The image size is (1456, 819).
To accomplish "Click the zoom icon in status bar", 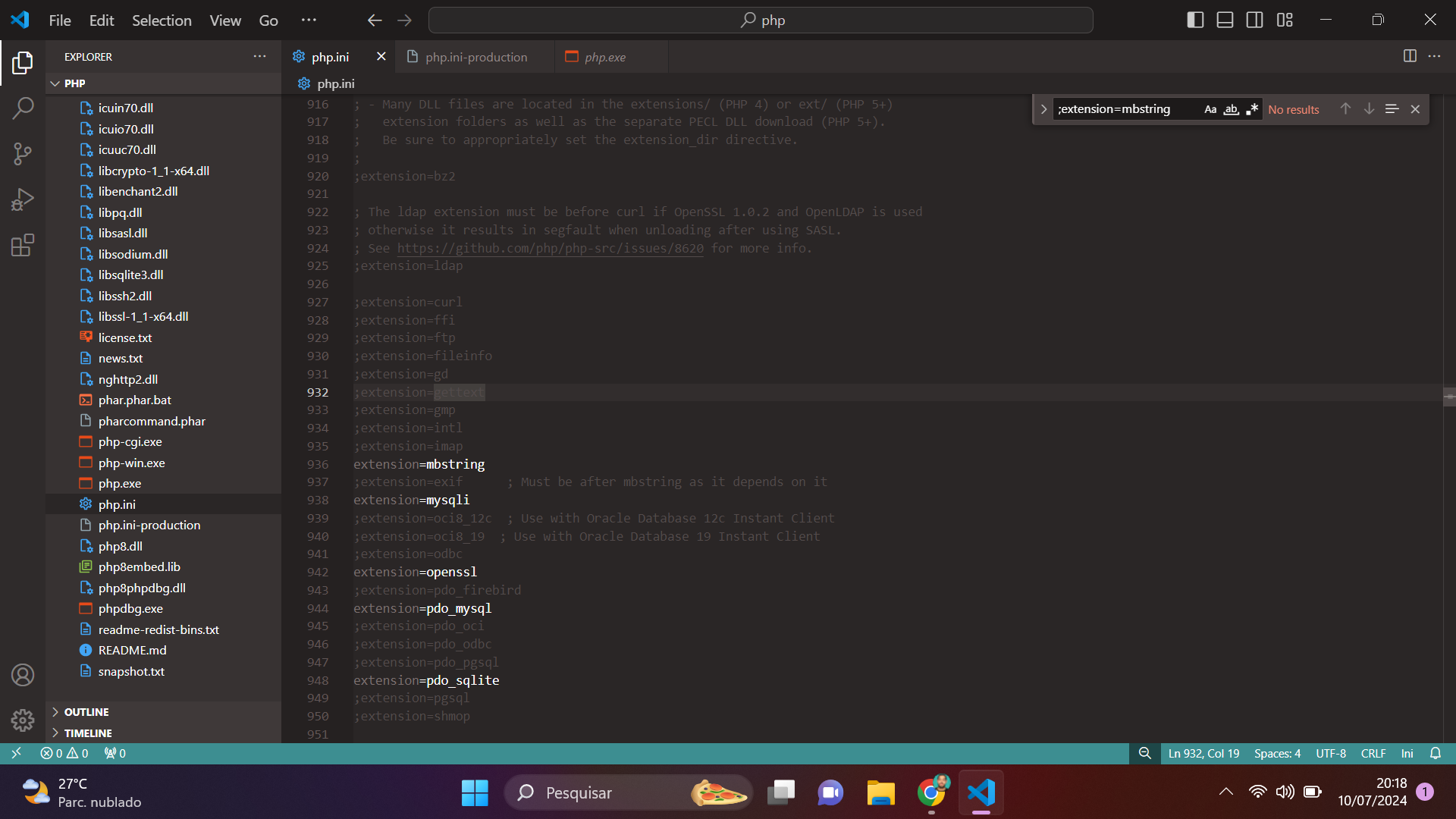I will 1144,754.
